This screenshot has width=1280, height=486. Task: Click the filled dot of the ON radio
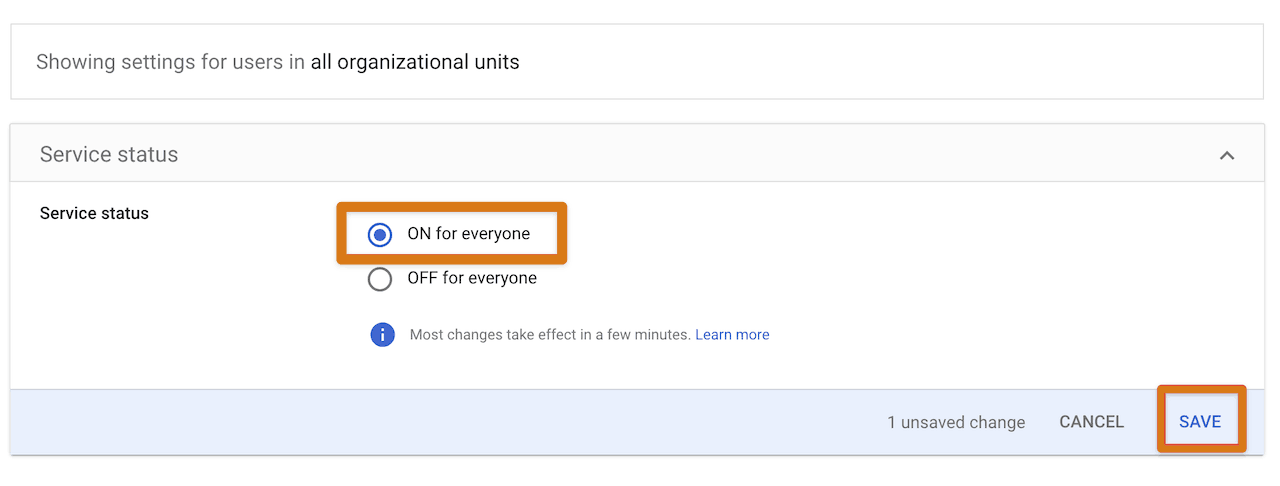click(380, 234)
